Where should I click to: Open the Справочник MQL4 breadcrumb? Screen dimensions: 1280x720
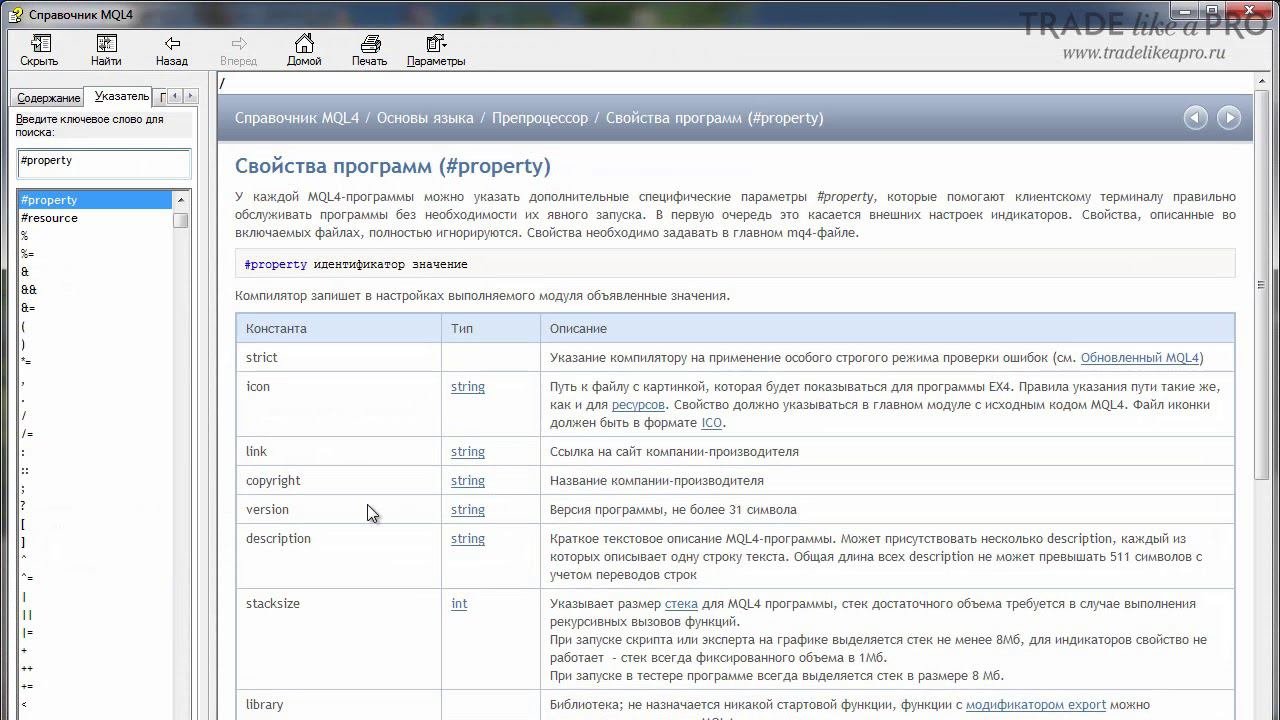pos(297,118)
